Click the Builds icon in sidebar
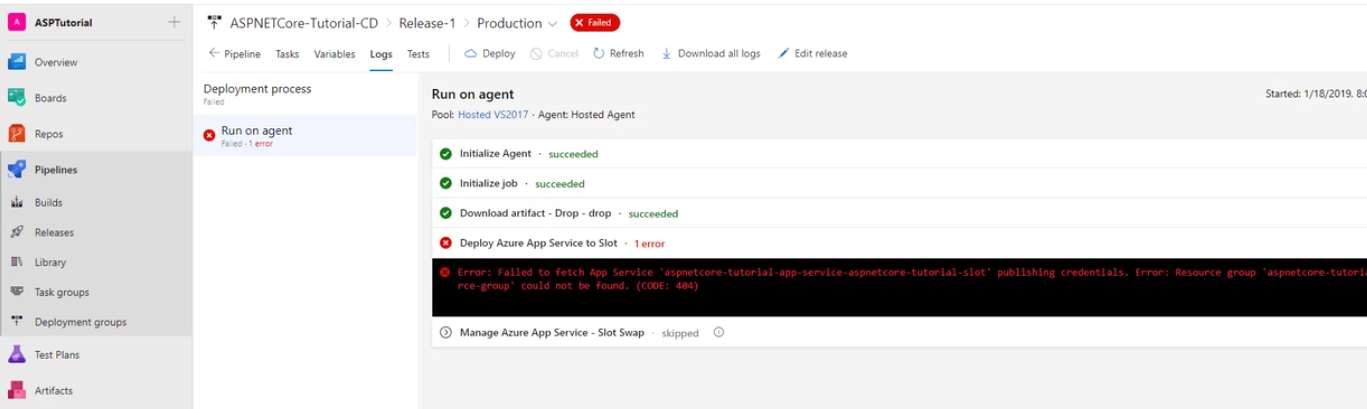Screen dimensions: 1367x409 coord(17,203)
